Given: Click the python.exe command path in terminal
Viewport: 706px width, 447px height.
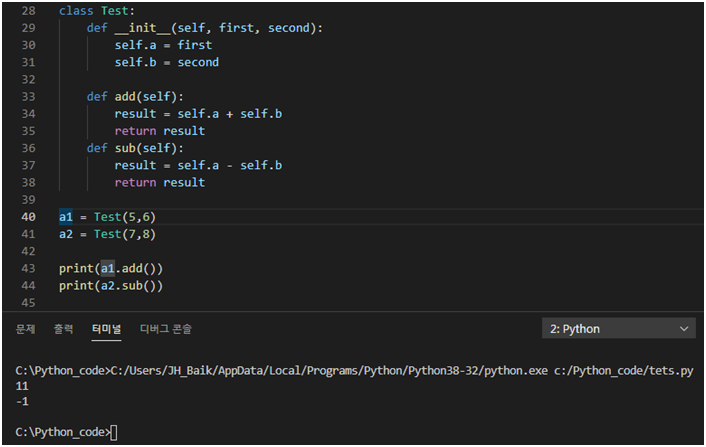Looking at the screenshot, I should (x=329, y=371).
